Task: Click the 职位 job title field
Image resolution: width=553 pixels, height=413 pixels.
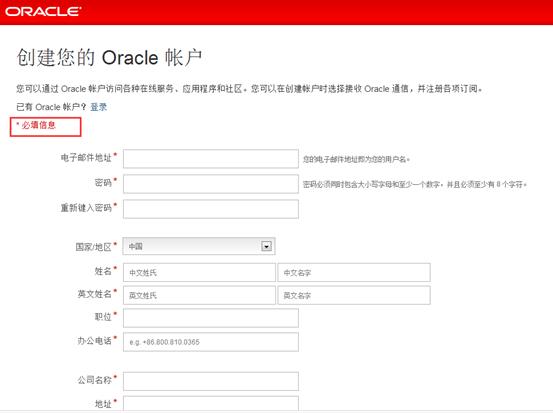Action: coord(211,318)
